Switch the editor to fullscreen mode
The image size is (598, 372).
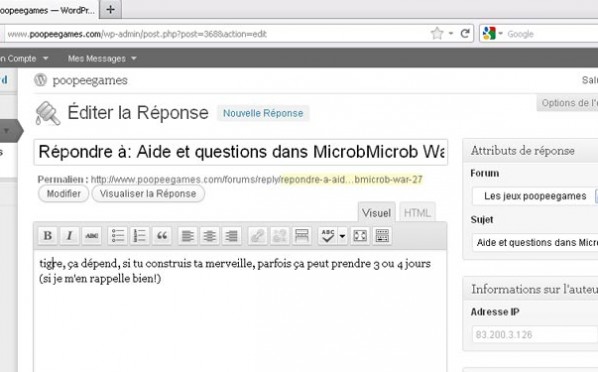click(360, 235)
